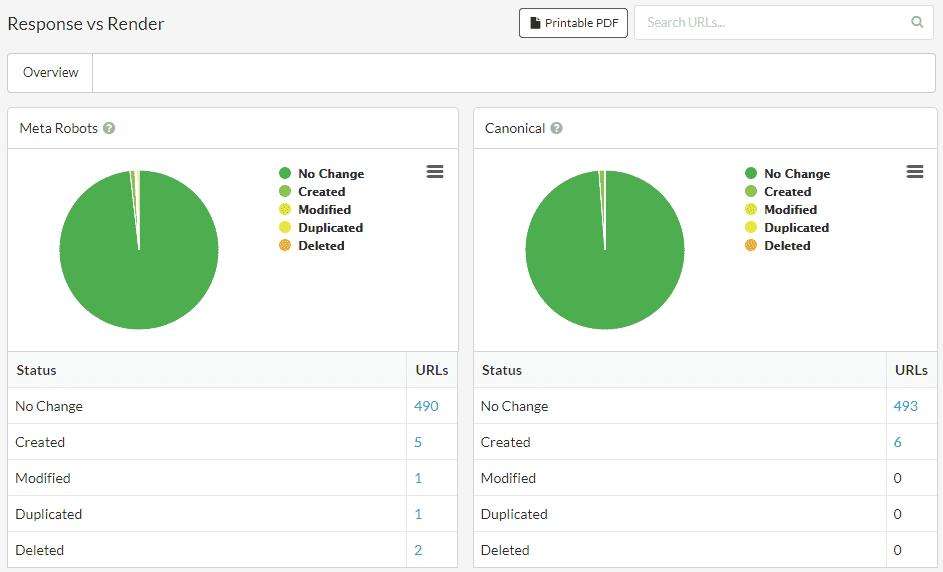Open Meta Robots chart hamburger menu
Image resolution: width=943 pixels, height=572 pixels.
pyautogui.click(x=435, y=172)
